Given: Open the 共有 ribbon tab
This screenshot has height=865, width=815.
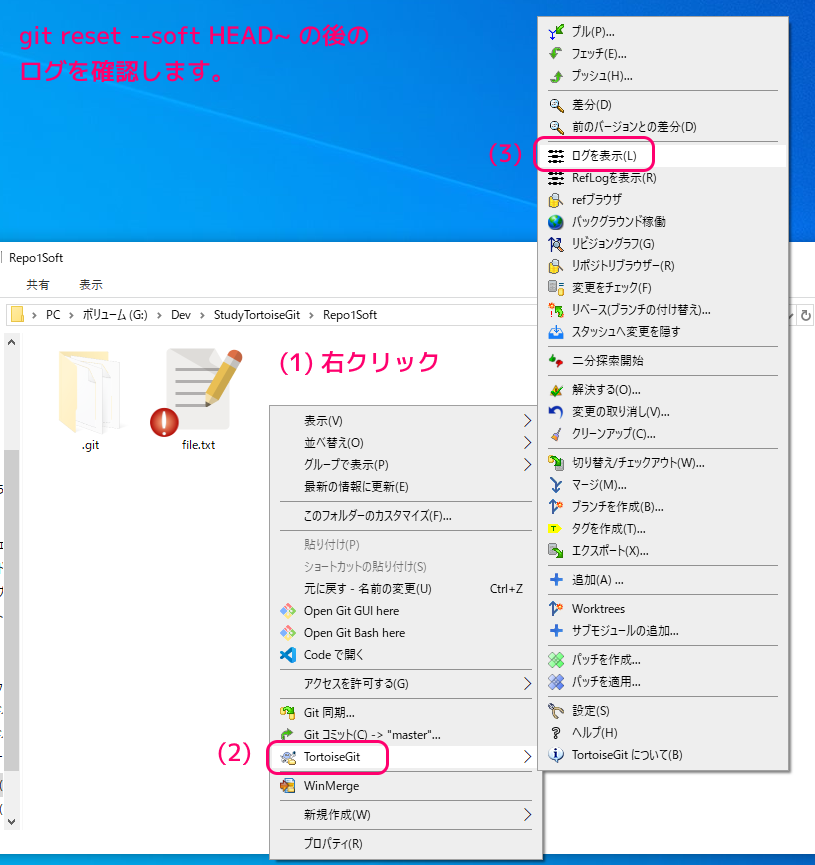Looking at the screenshot, I should [x=38, y=285].
